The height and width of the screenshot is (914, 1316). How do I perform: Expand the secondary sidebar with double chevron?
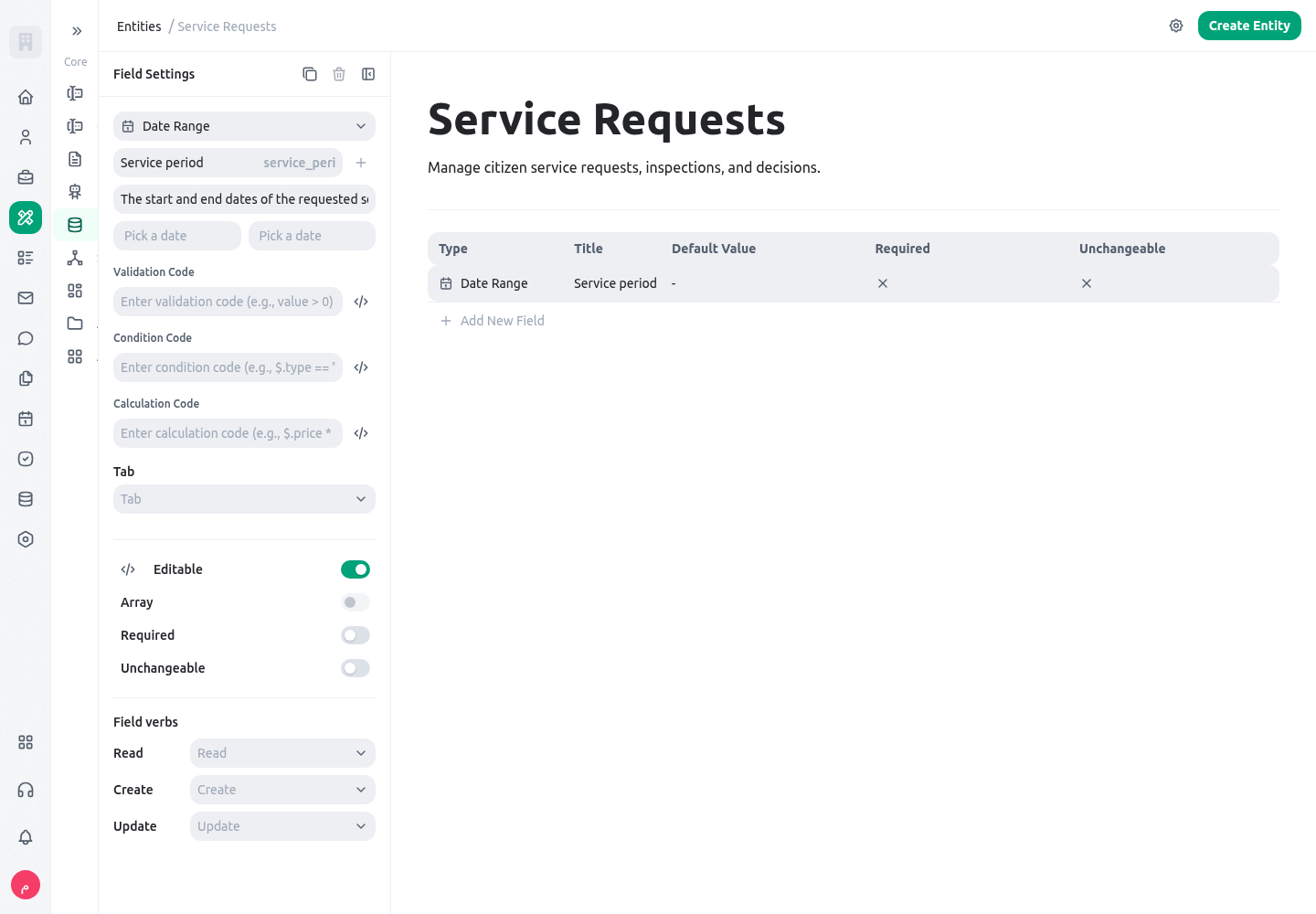click(x=77, y=31)
